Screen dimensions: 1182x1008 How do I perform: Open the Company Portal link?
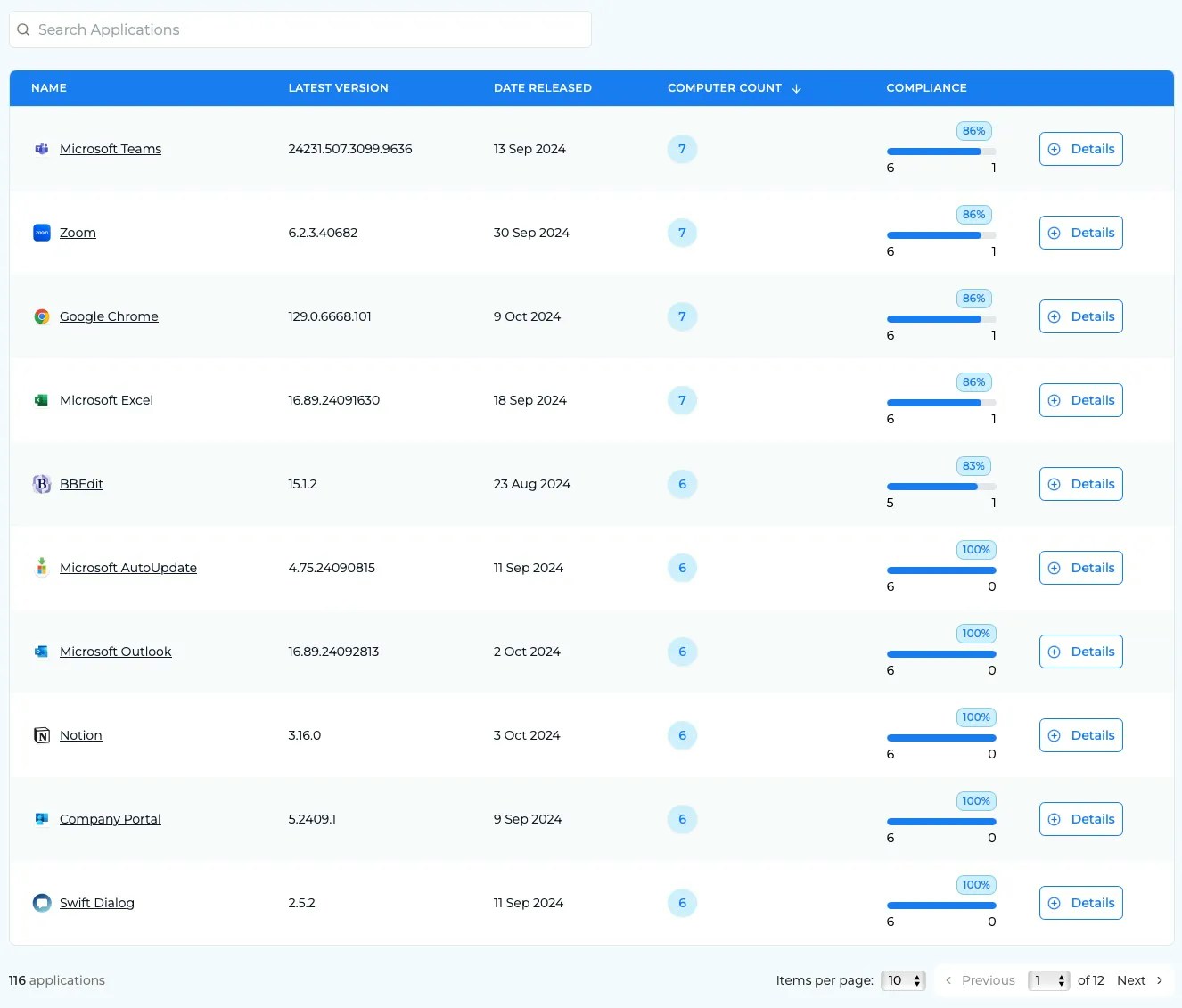click(111, 819)
